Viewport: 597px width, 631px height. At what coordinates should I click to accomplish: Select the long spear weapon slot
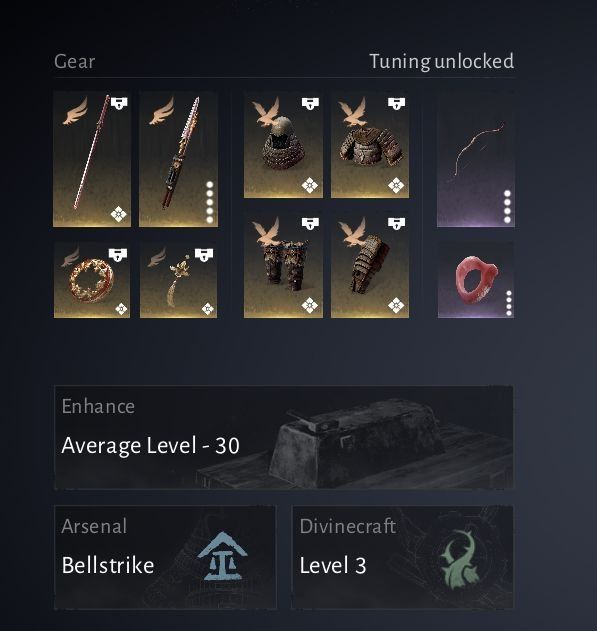92,159
